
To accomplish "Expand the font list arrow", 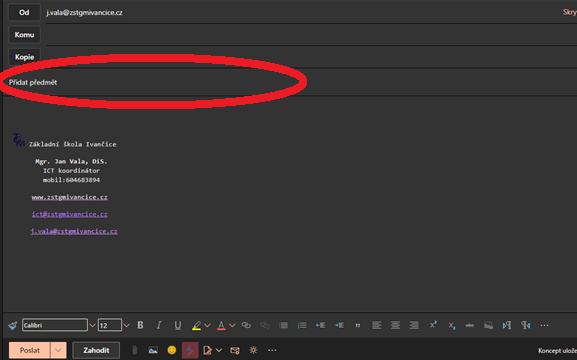I will (x=92, y=325).
